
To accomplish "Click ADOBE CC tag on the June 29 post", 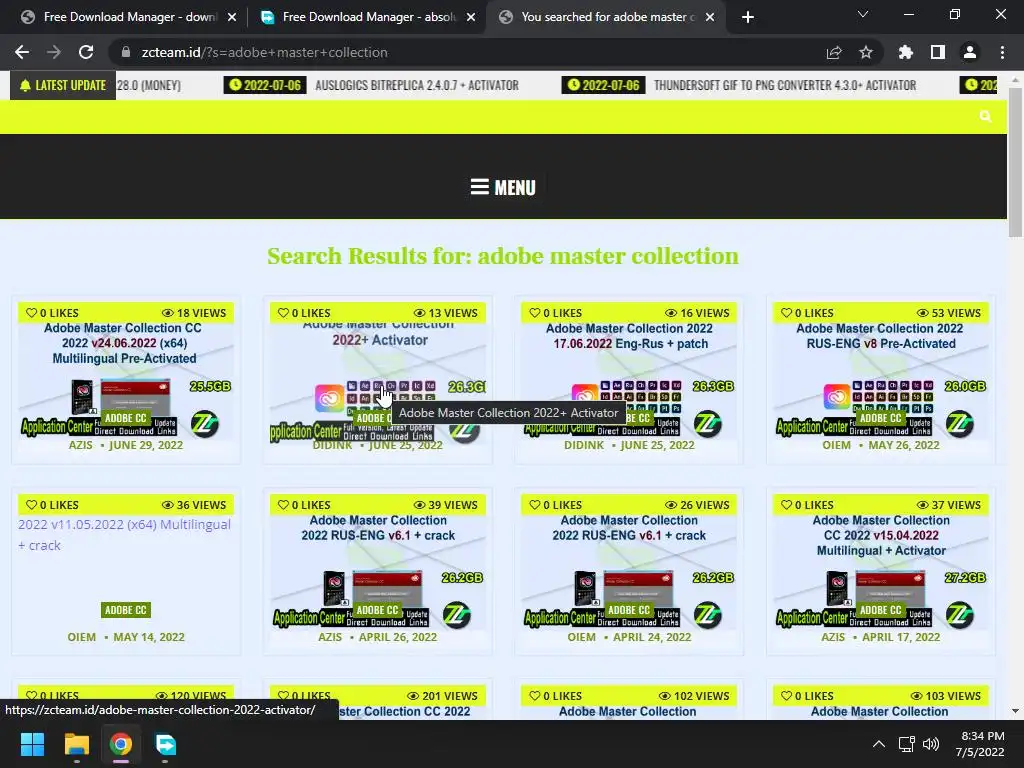I will pos(126,418).
